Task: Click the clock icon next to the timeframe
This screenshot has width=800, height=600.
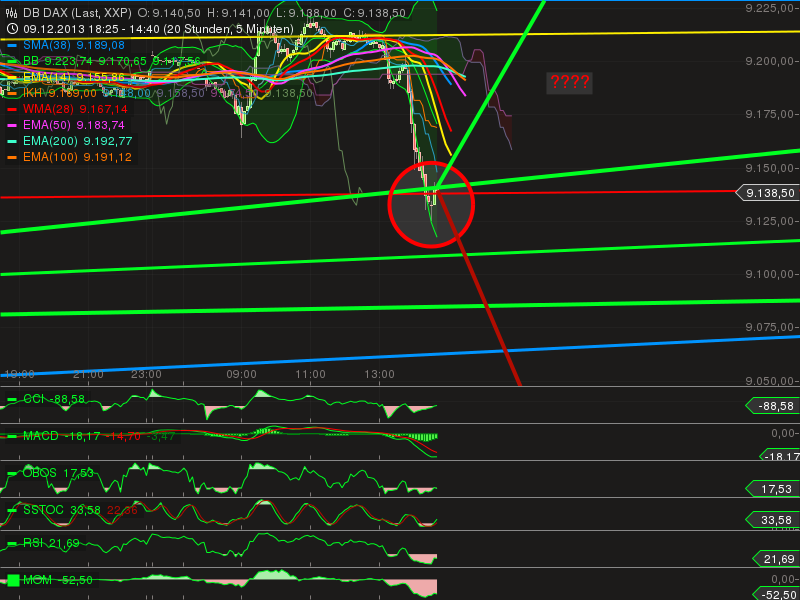Action: (10, 29)
